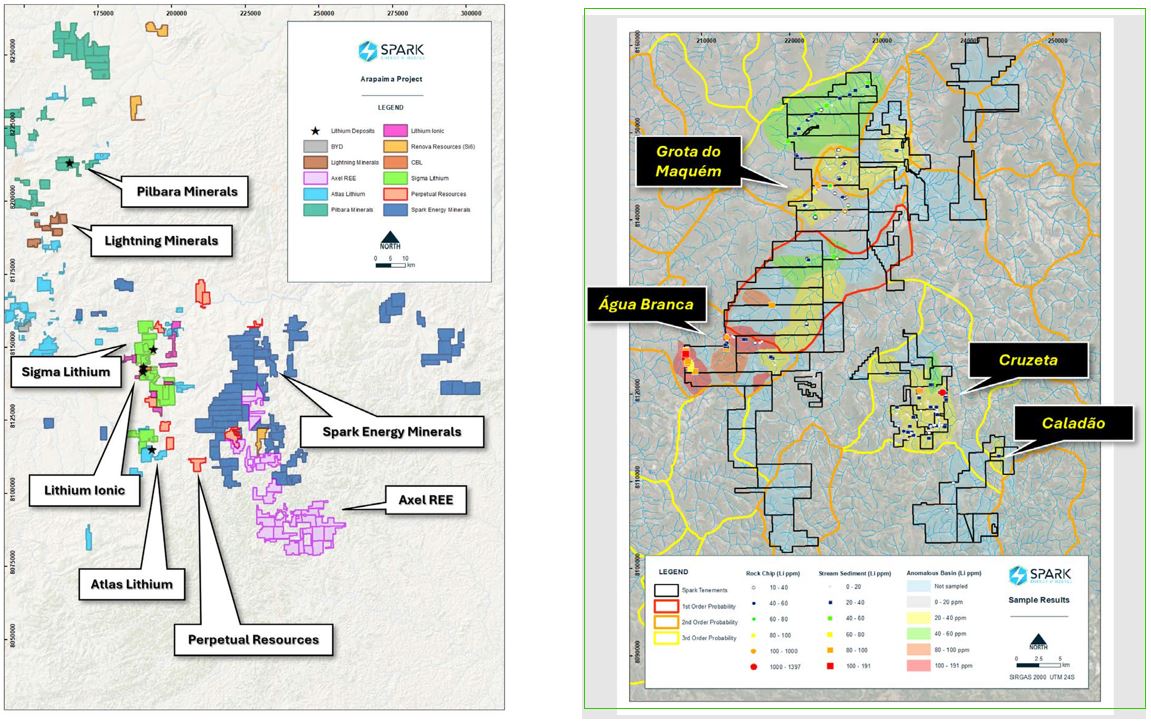Click the '175000' easting tick label
This screenshot has height=721, width=1151.
103,14
